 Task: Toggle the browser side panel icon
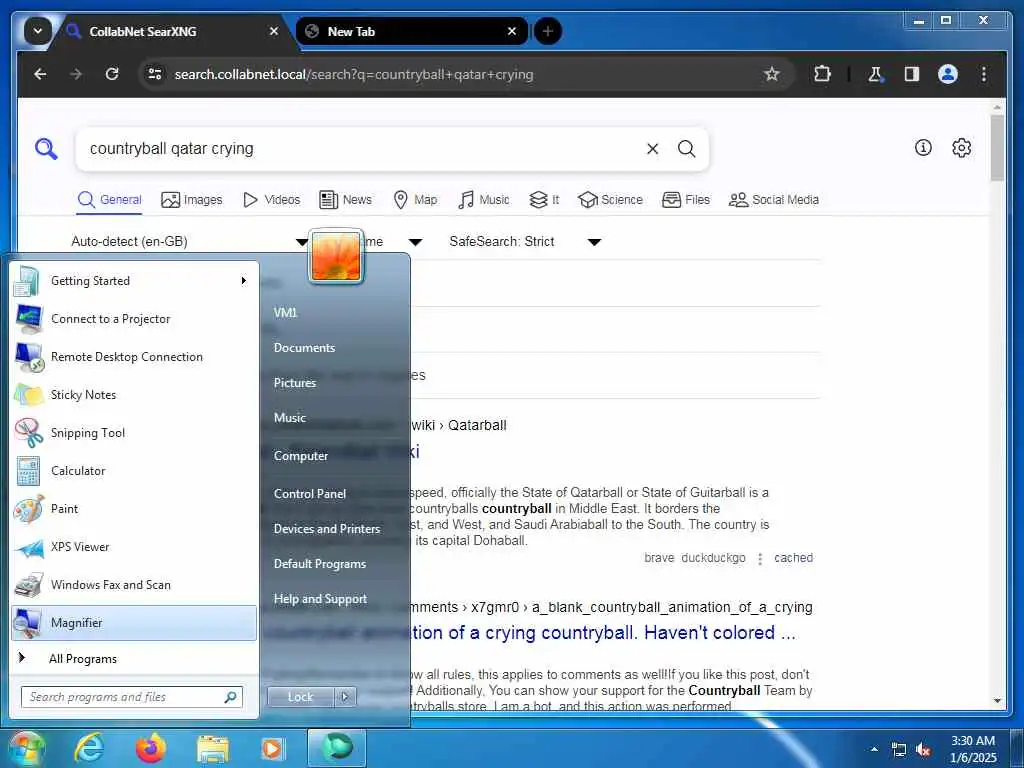tap(912, 74)
